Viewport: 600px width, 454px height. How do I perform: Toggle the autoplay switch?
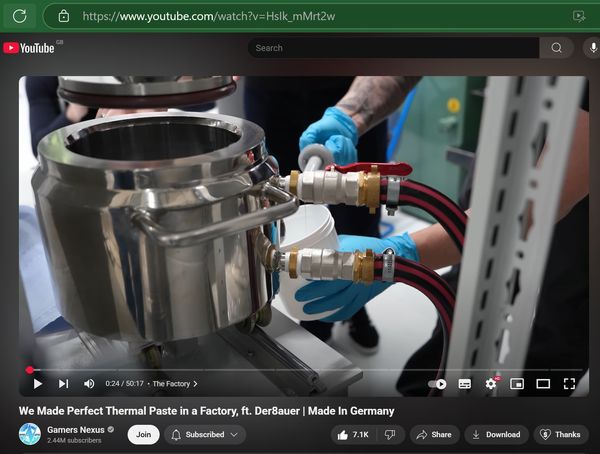coord(437,384)
